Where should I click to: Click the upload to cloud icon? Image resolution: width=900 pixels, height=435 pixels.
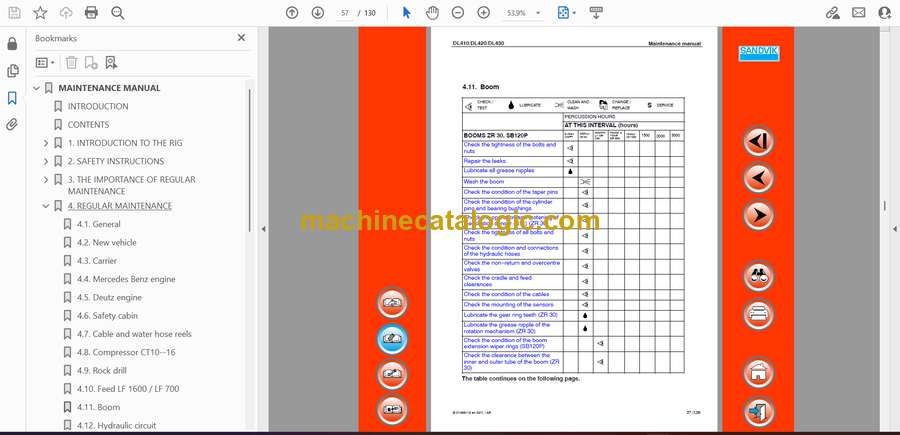[x=66, y=13]
